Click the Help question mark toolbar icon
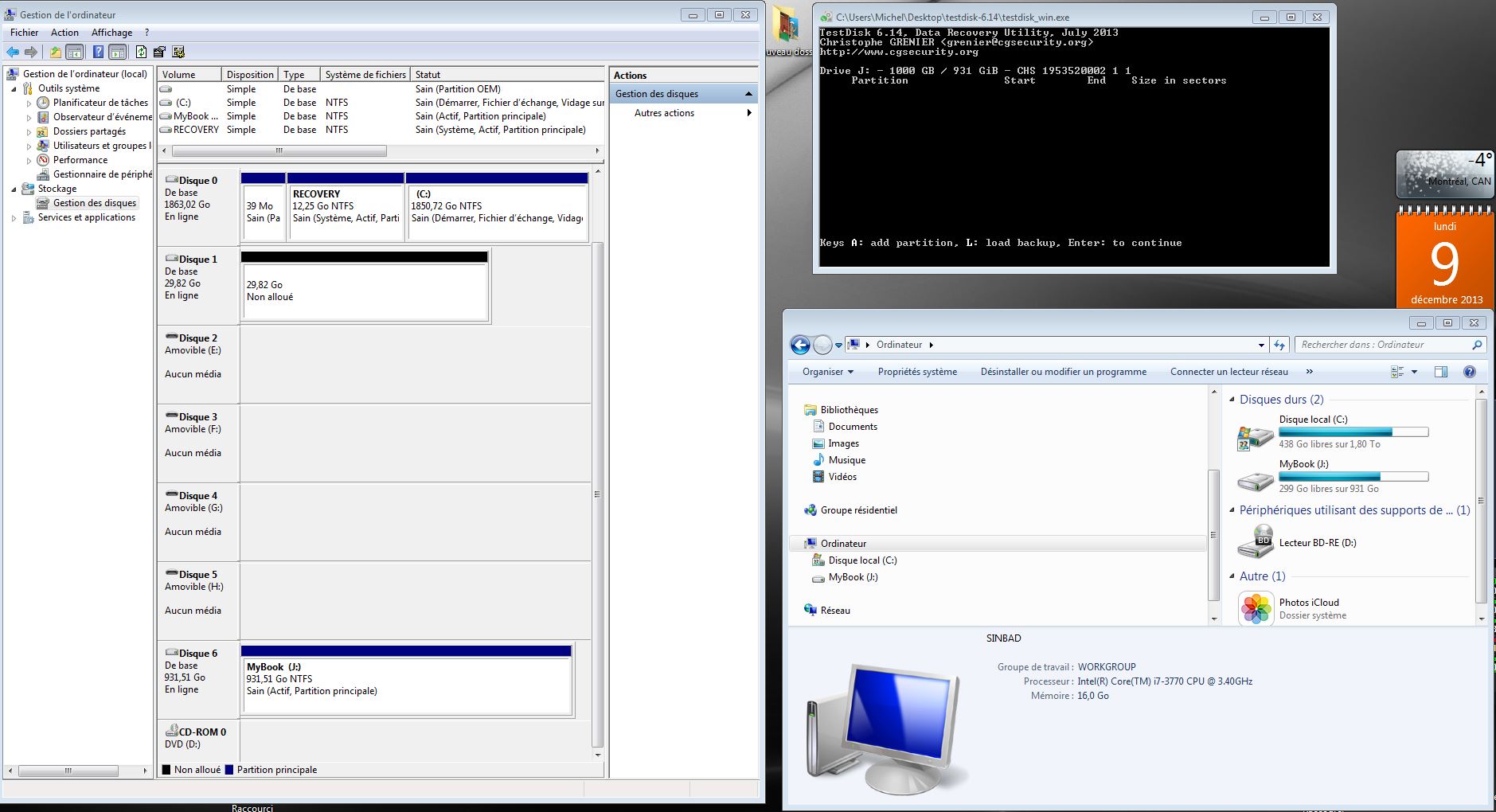1496x812 pixels. 98,53
